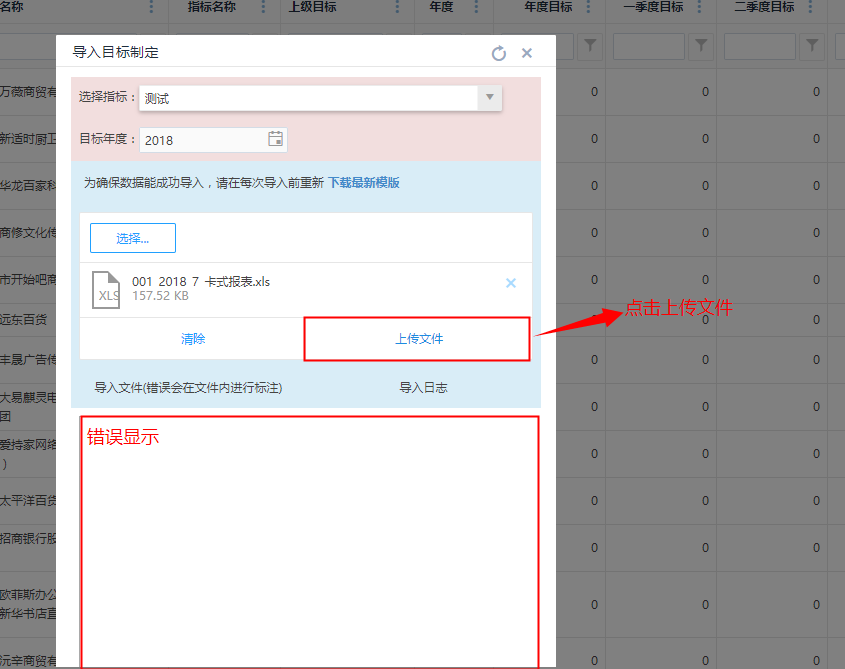Switch to the 导入文件 tab
The width and height of the screenshot is (845, 669).
[188, 388]
